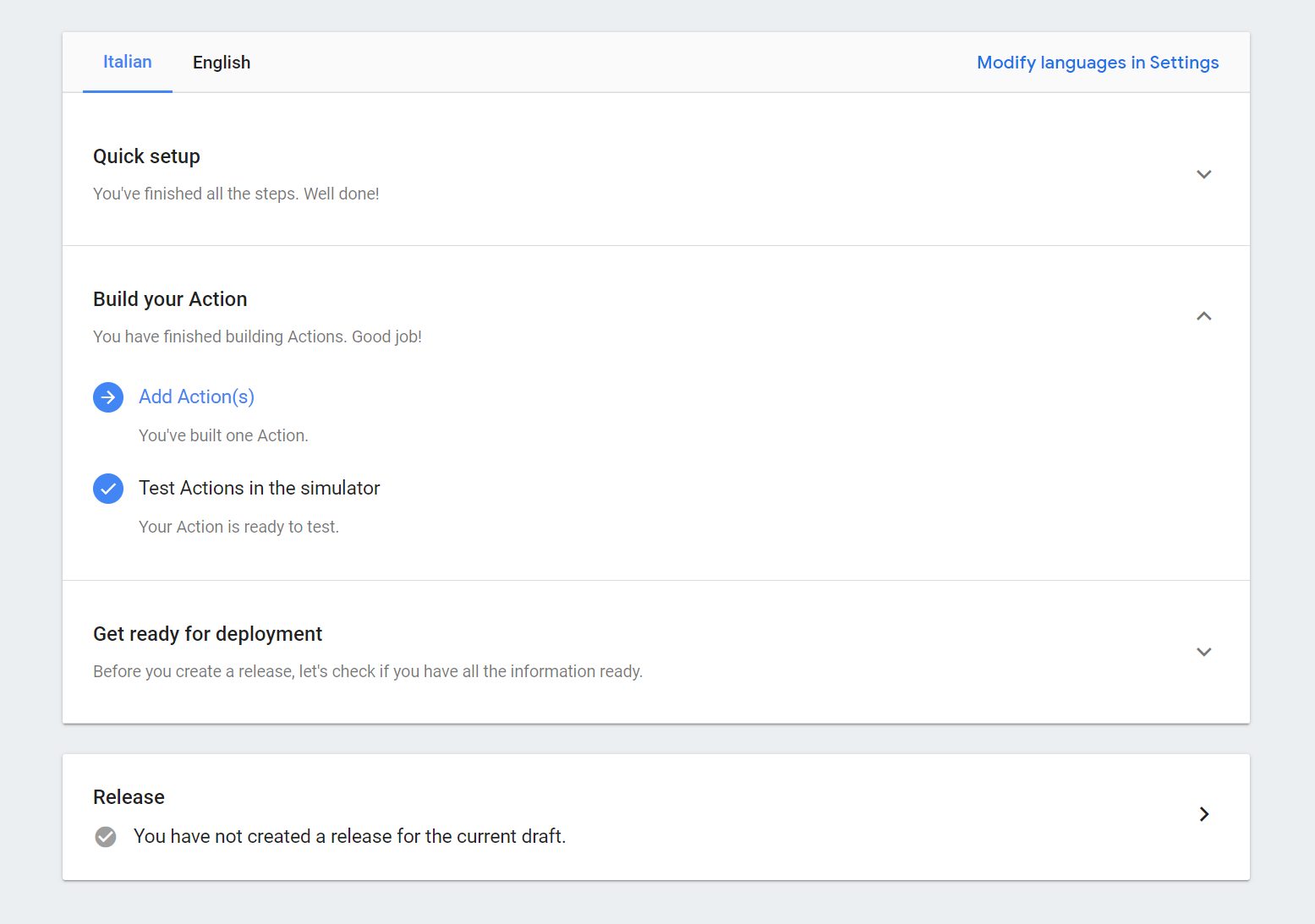
Task: Expand the Quick setup section chevron
Action: [x=1204, y=174]
